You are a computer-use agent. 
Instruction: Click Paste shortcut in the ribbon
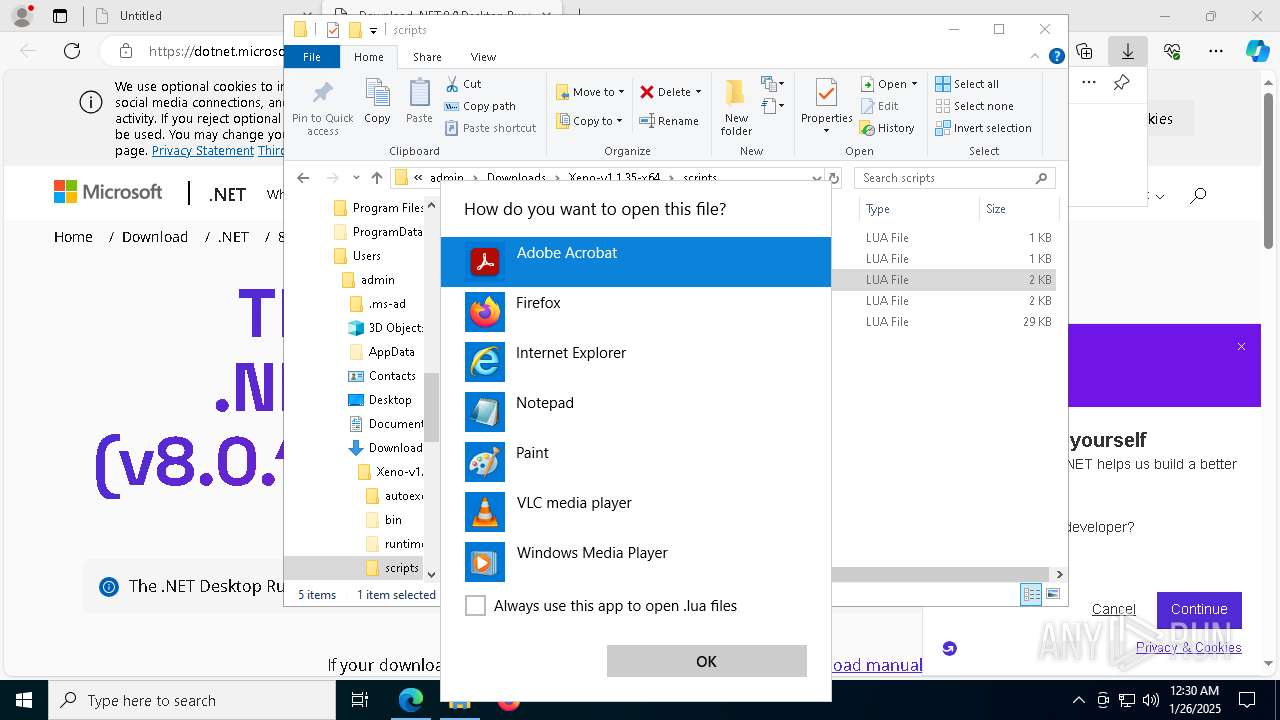point(490,128)
